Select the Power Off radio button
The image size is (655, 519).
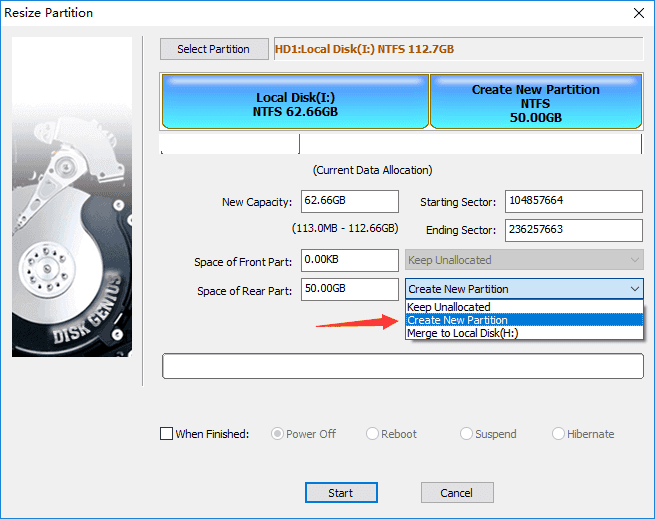tap(279, 434)
